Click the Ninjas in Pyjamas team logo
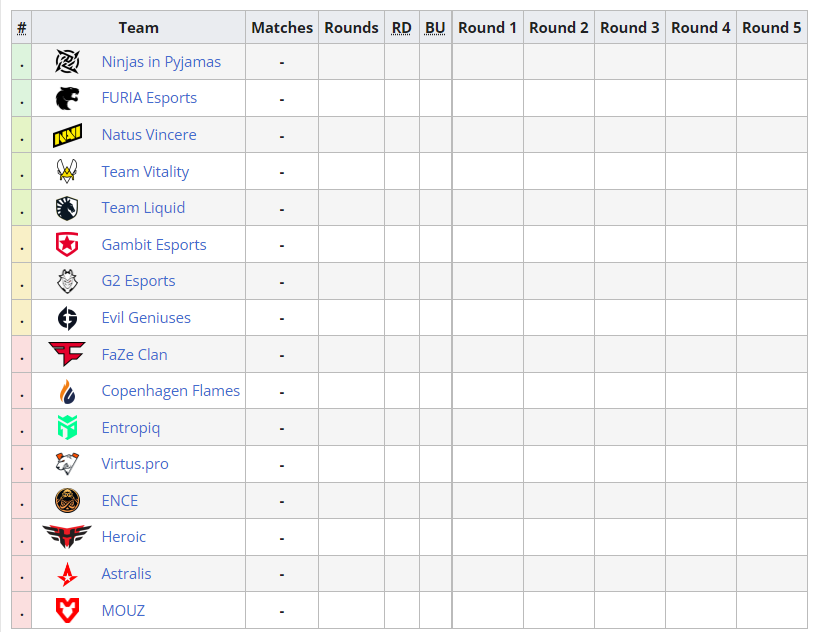The width and height of the screenshot is (824, 632). [x=68, y=62]
